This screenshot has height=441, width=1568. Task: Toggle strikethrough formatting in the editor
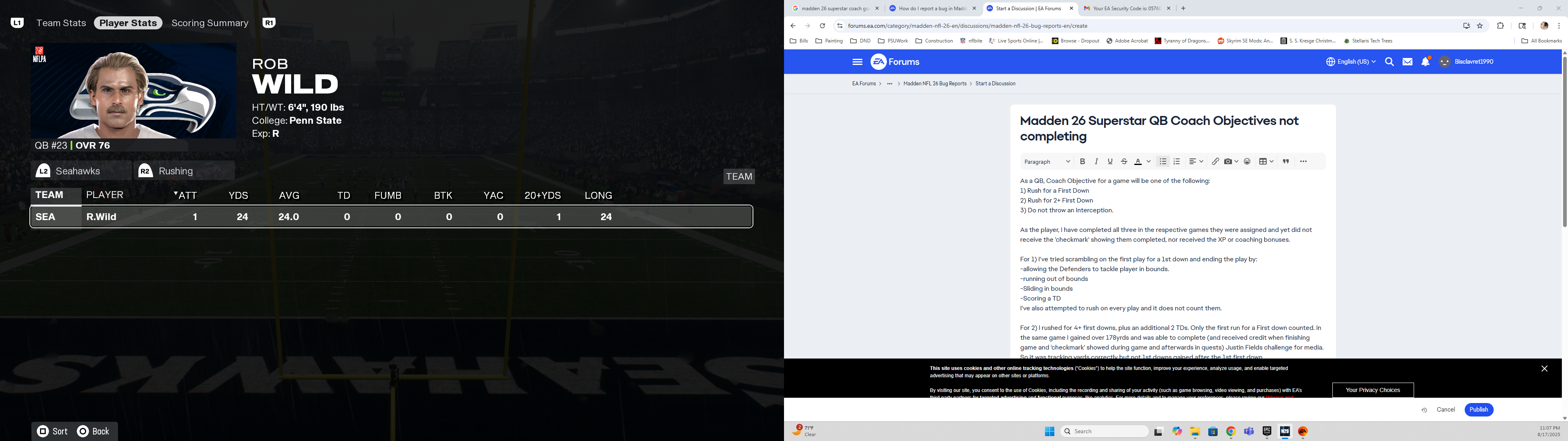(1124, 161)
